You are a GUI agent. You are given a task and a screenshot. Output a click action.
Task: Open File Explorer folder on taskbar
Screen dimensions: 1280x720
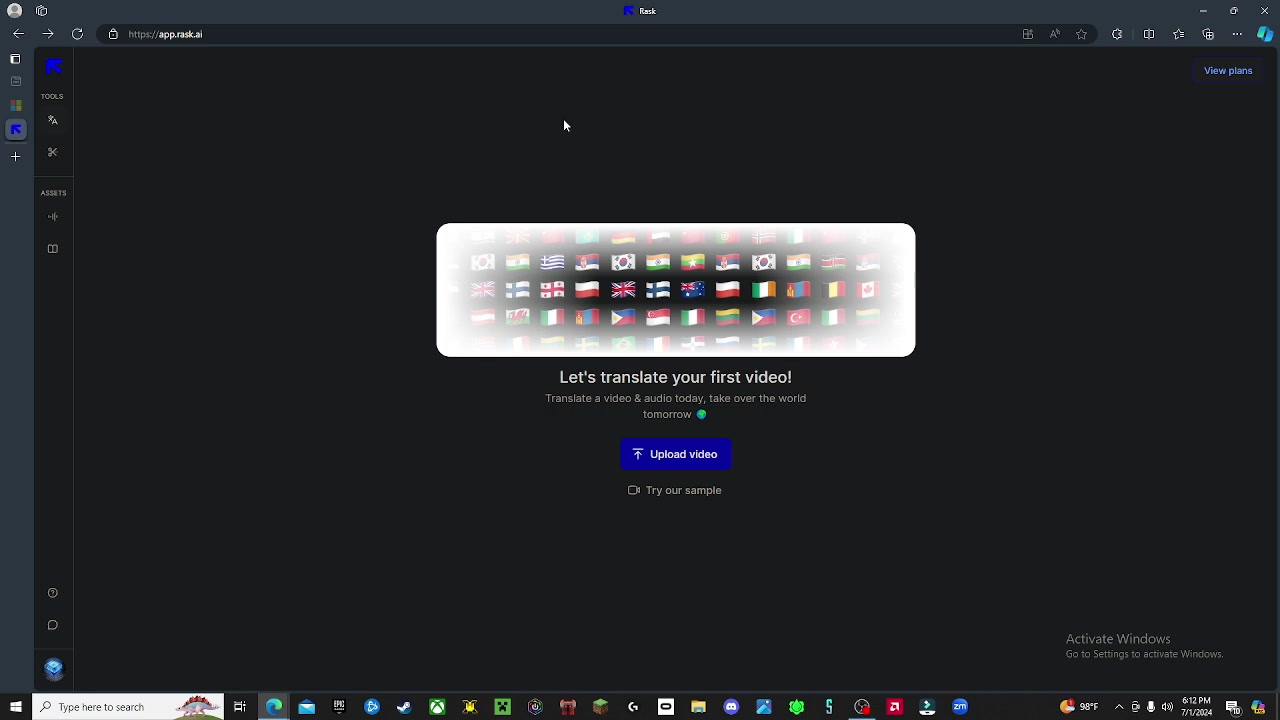pos(698,707)
